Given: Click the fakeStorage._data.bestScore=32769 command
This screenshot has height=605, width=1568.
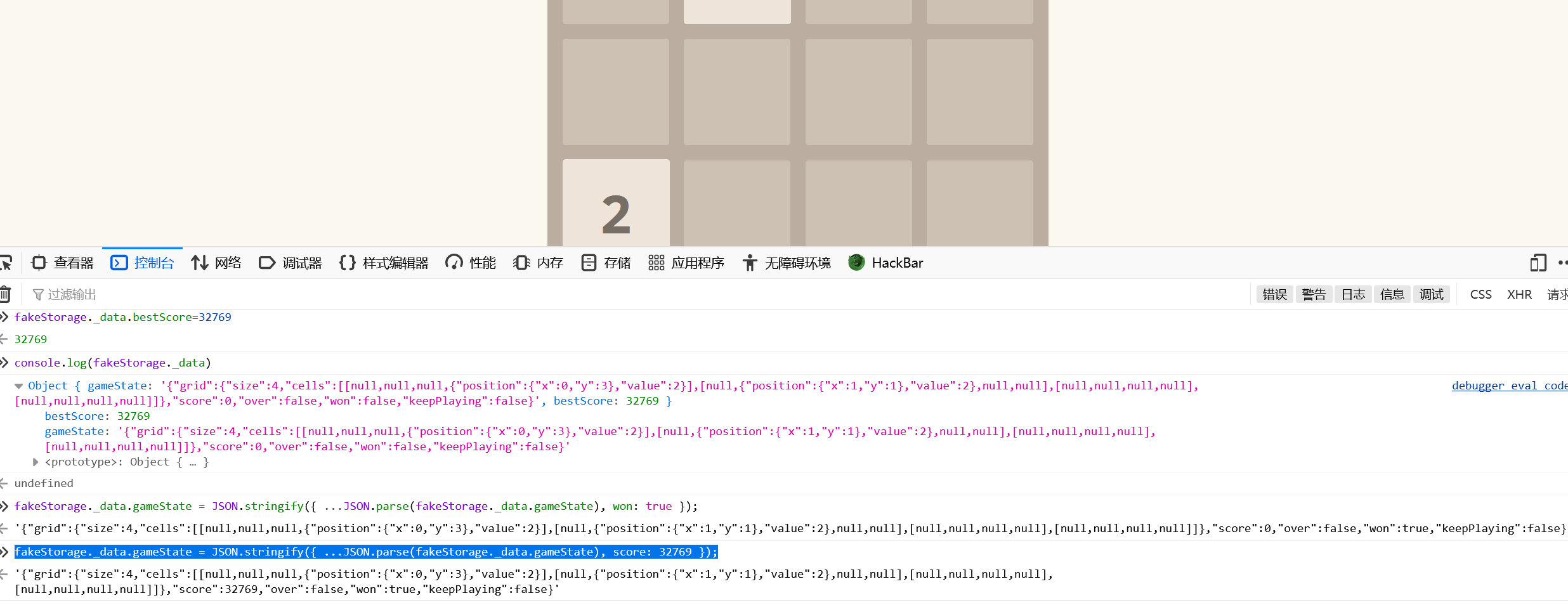Looking at the screenshot, I should pyautogui.click(x=123, y=317).
